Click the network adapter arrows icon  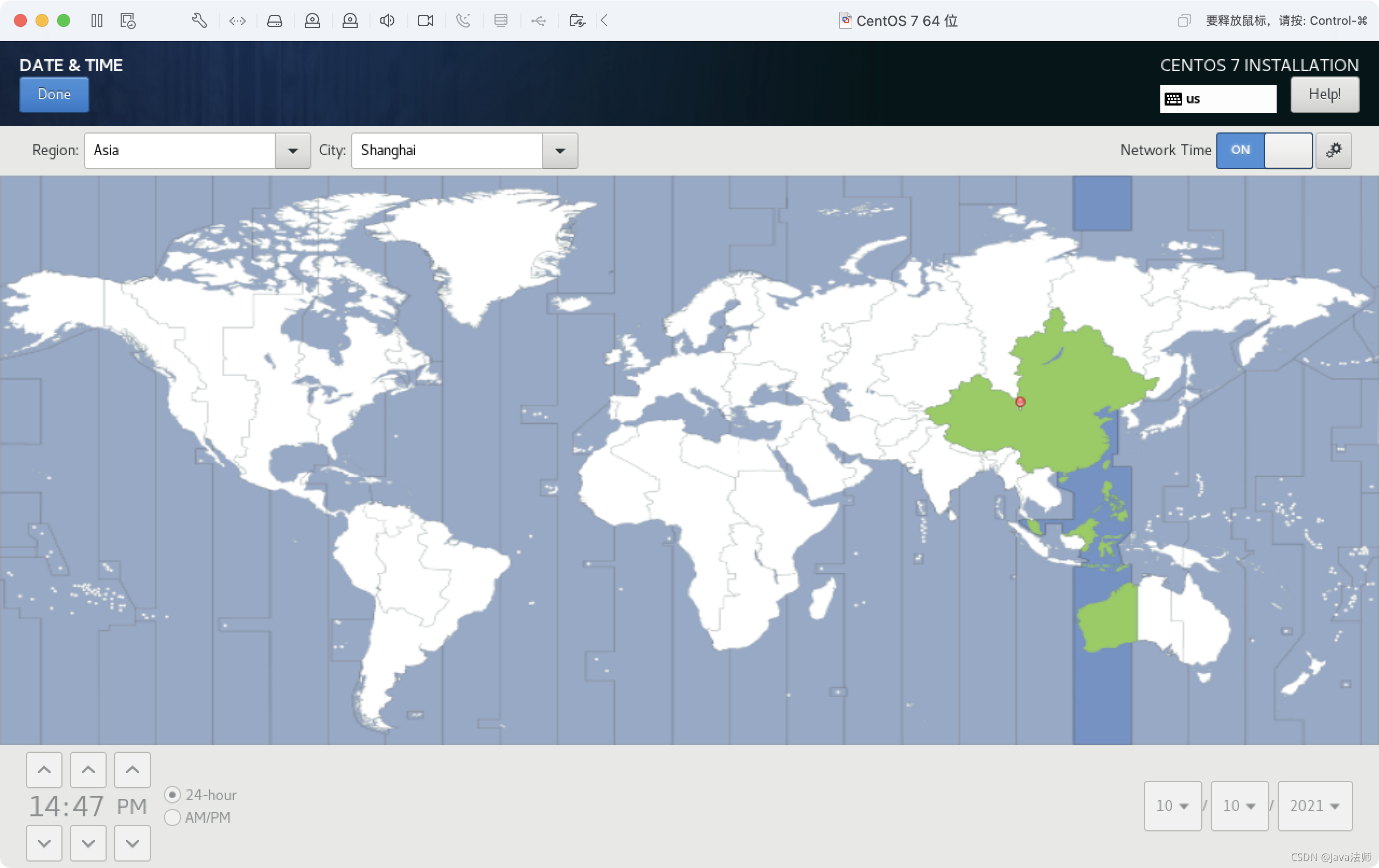coord(237,21)
